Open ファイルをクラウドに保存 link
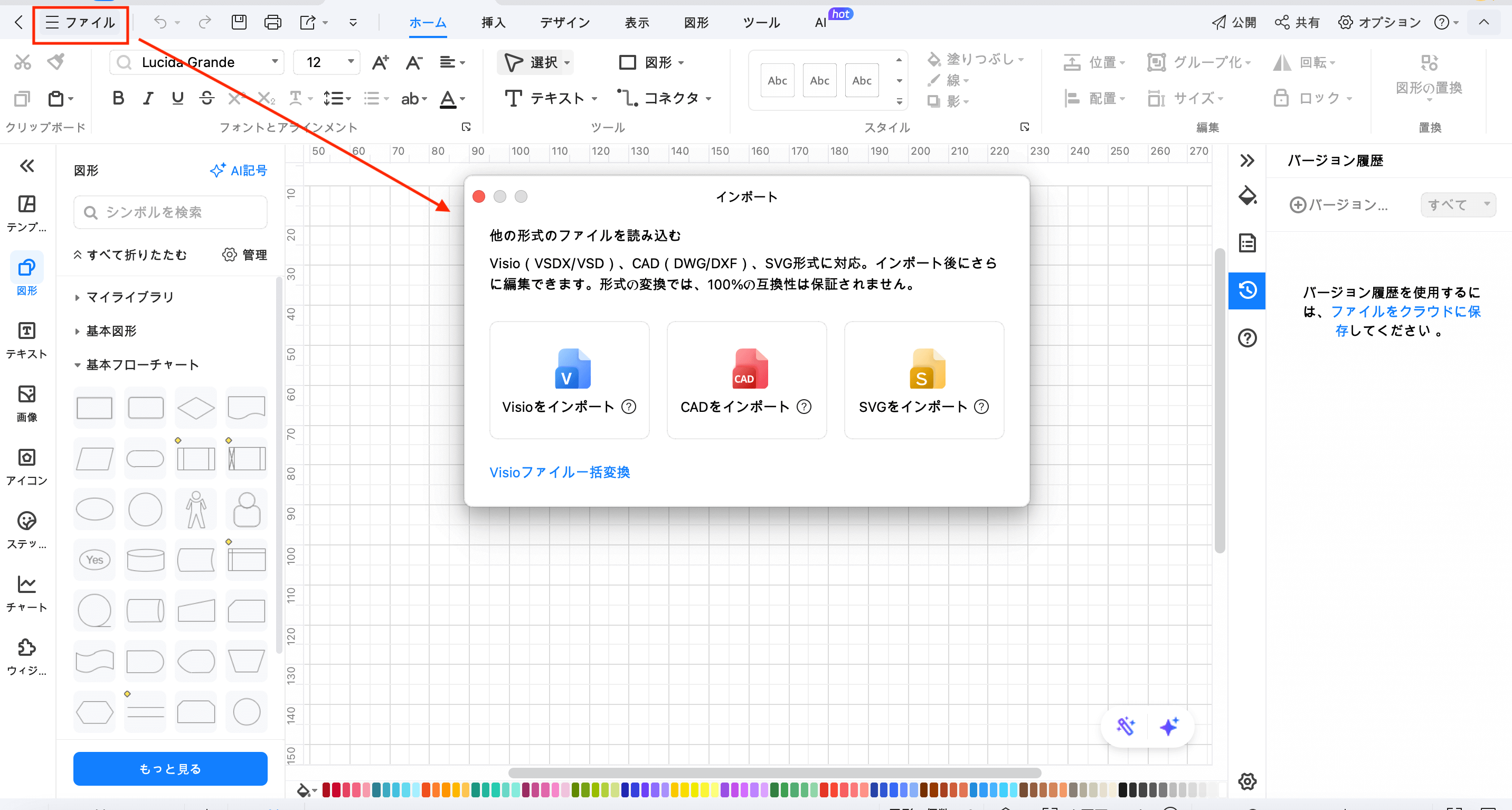 coord(1405,321)
